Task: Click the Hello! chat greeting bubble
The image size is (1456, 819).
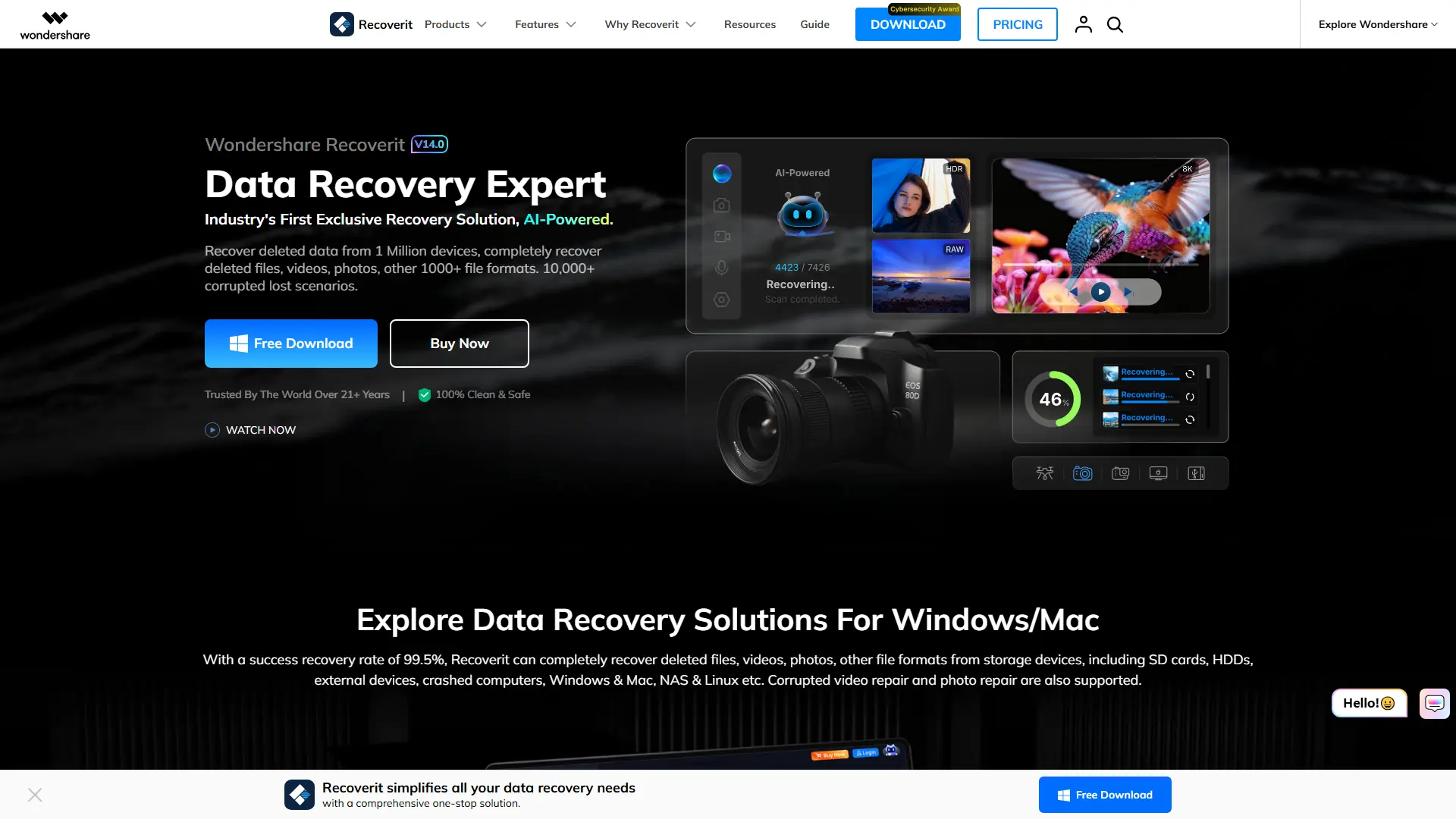Action: pos(1370,703)
